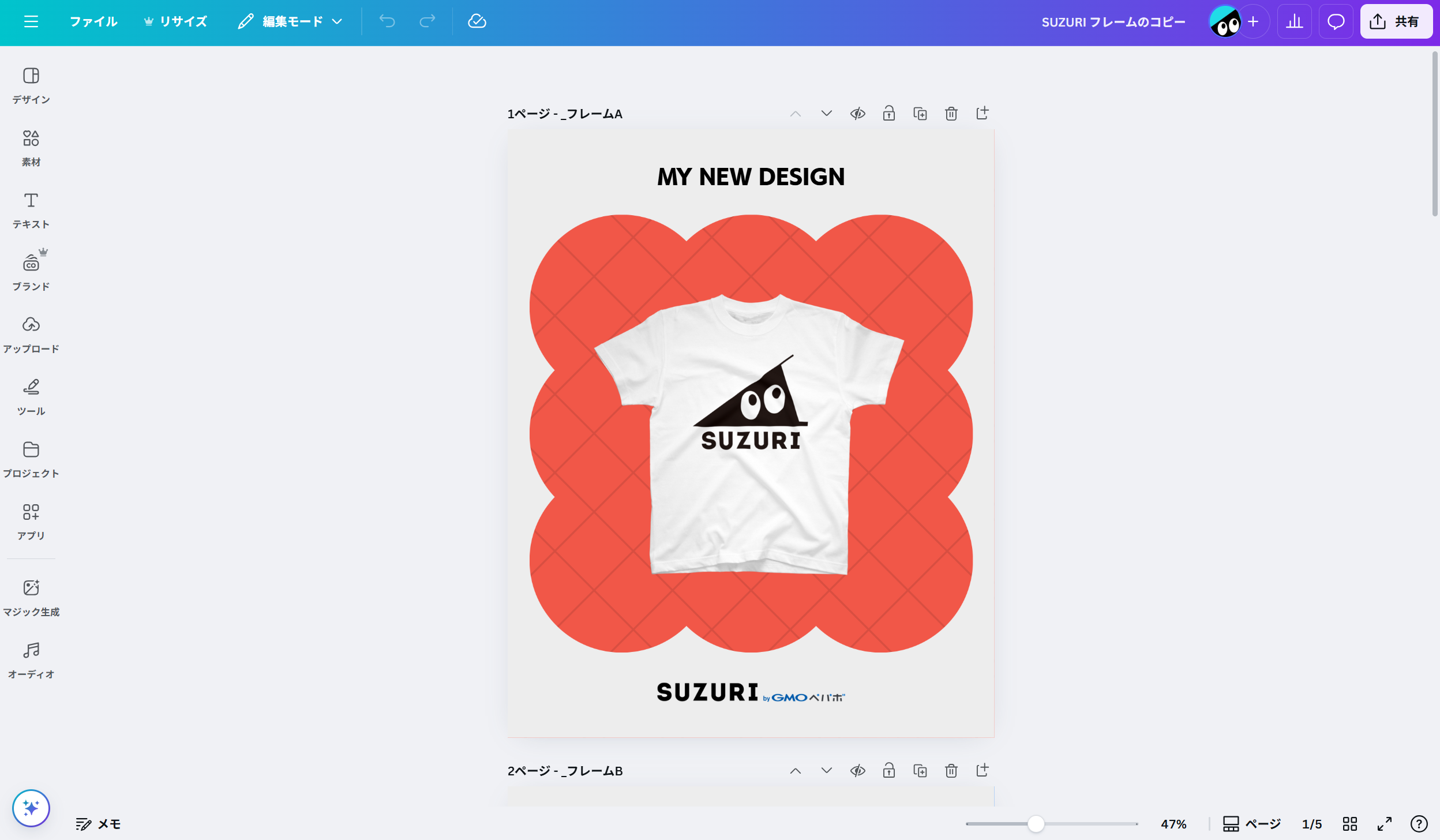Viewport: 1440px width, 840px height.
Task: Open the メモ notes button
Action: [98, 824]
